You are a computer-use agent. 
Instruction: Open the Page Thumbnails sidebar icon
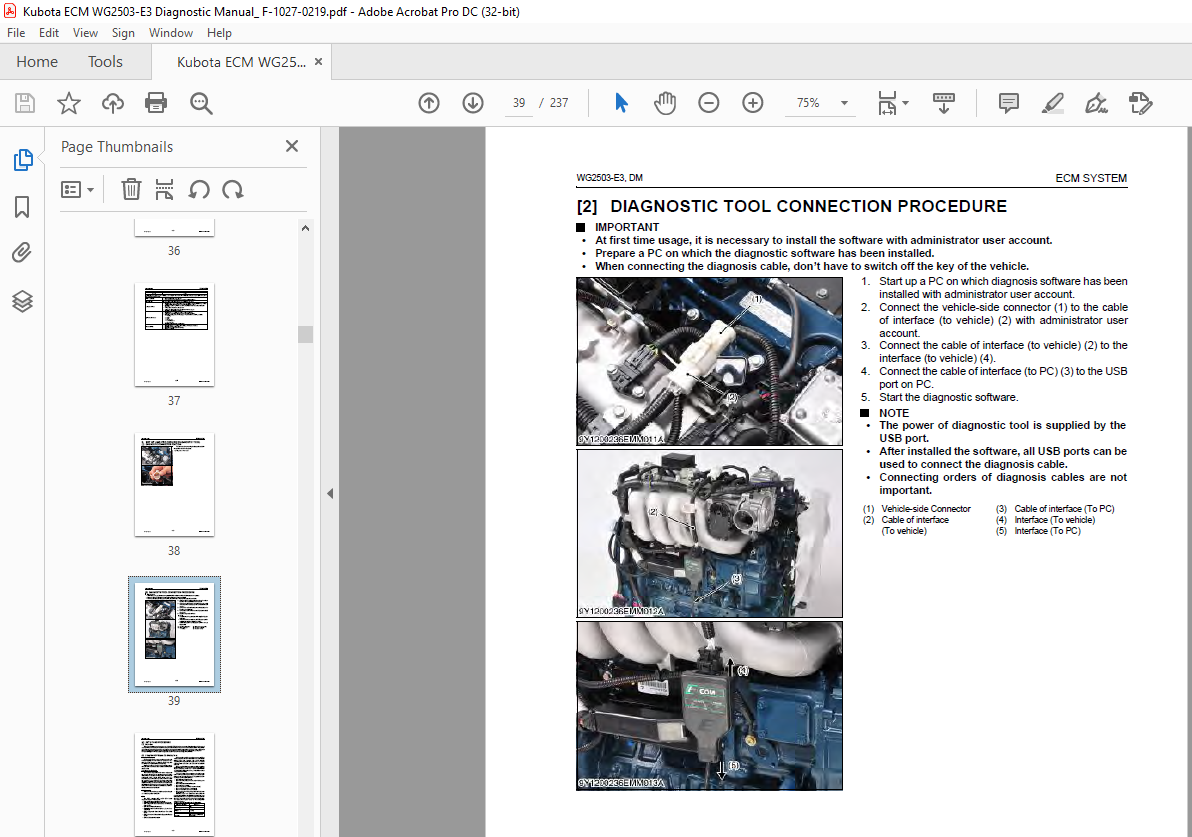point(23,160)
